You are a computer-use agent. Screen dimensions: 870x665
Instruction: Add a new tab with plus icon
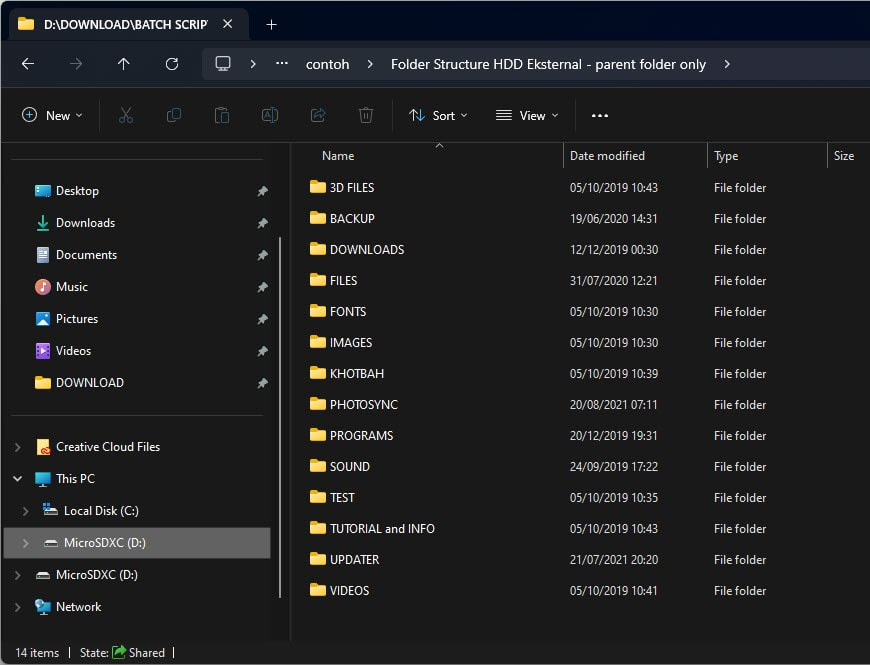tap(271, 24)
